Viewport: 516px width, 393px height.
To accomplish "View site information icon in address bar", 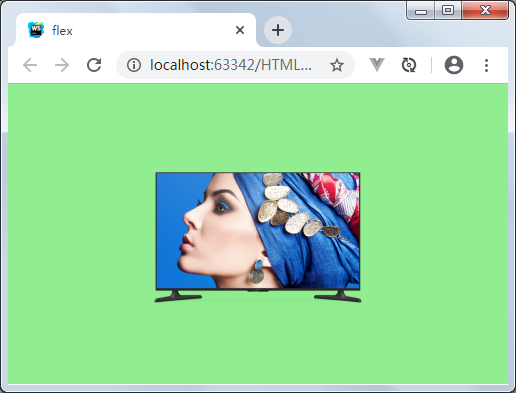I will click(134, 65).
